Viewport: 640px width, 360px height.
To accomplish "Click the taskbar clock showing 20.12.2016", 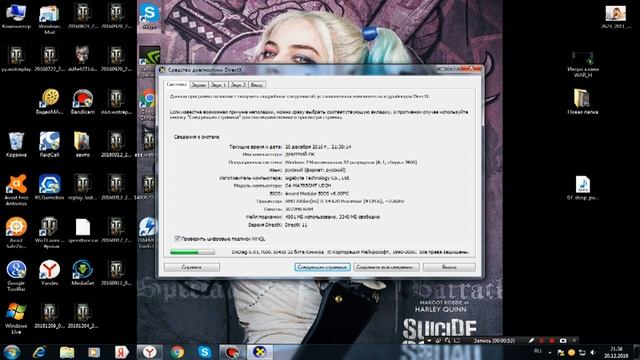I will pos(616,352).
